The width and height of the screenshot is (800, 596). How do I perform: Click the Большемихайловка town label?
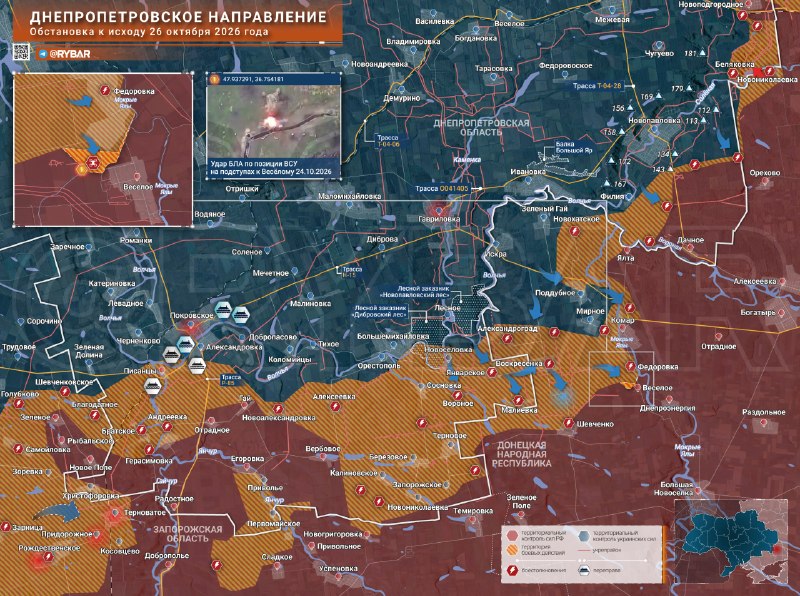tap(393, 337)
